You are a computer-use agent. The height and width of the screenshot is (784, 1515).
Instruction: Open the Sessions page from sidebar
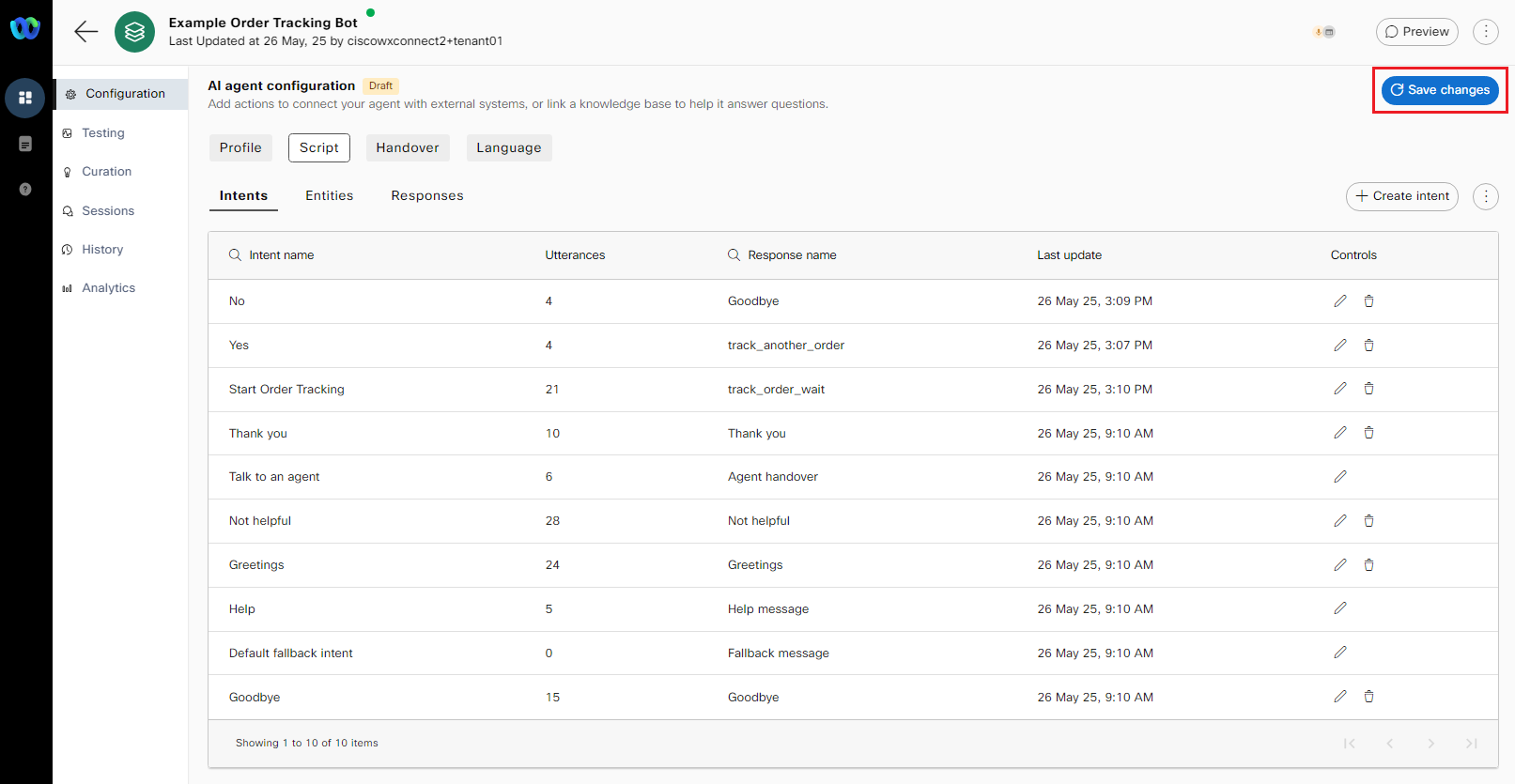coord(107,211)
